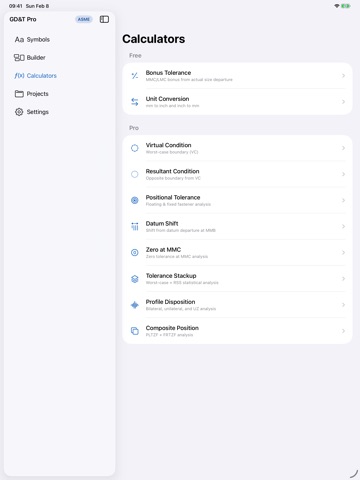Image resolution: width=360 pixels, height=480 pixels.
Task: Click the Resultant Condition circle icon
Action: (x=135, y=174)
